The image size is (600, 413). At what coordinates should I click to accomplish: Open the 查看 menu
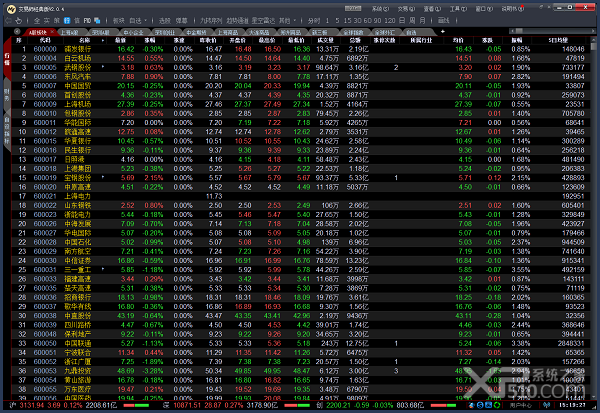[x=432, y=8]
